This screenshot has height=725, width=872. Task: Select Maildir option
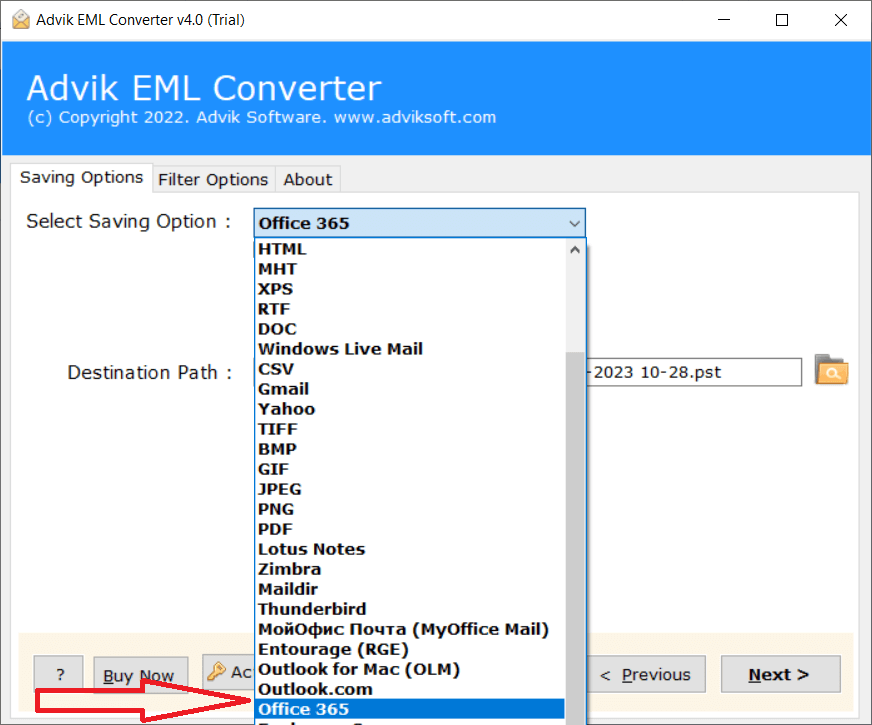click(410, 589)
